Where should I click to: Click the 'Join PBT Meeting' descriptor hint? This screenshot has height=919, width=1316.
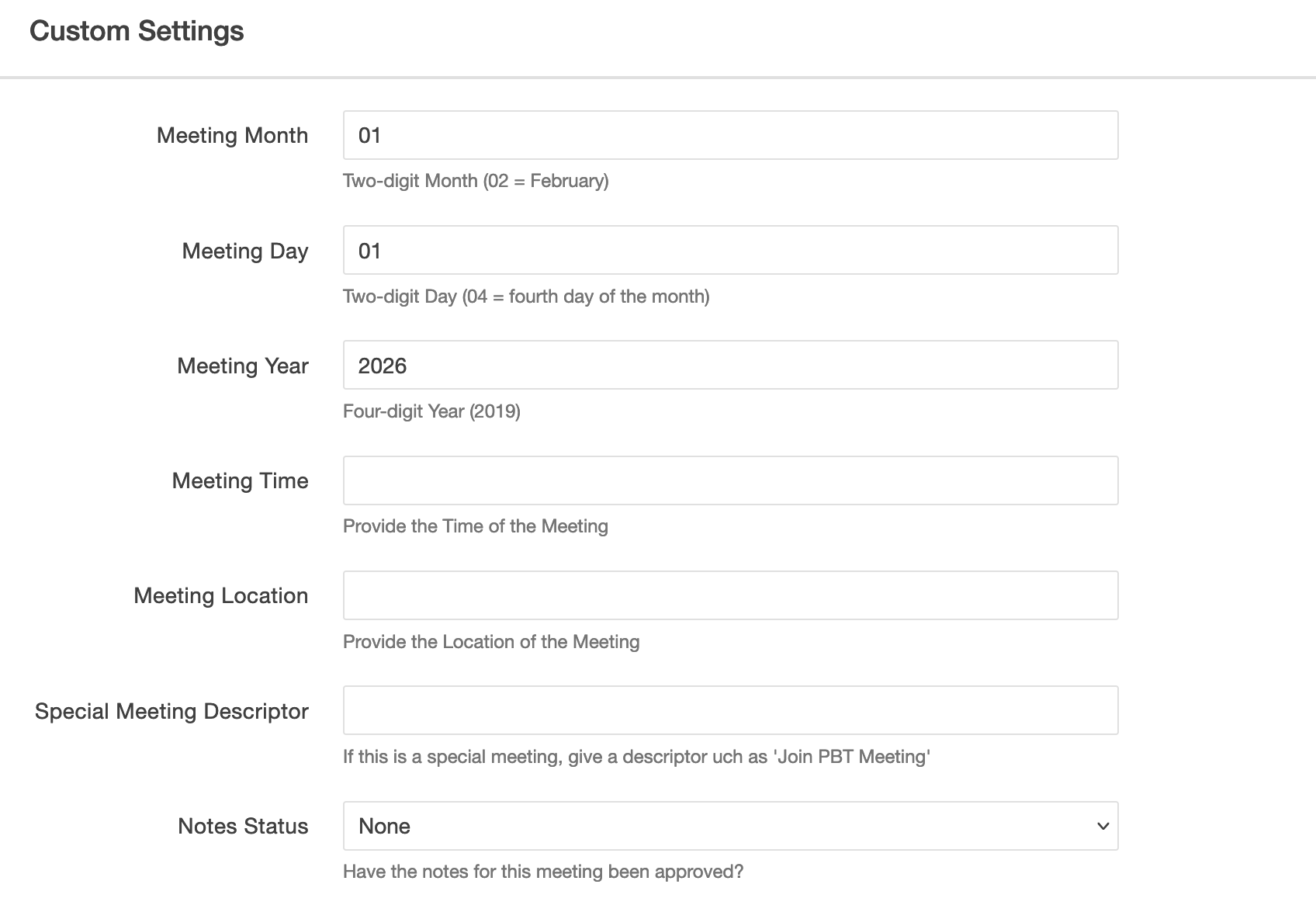point(636,757)
